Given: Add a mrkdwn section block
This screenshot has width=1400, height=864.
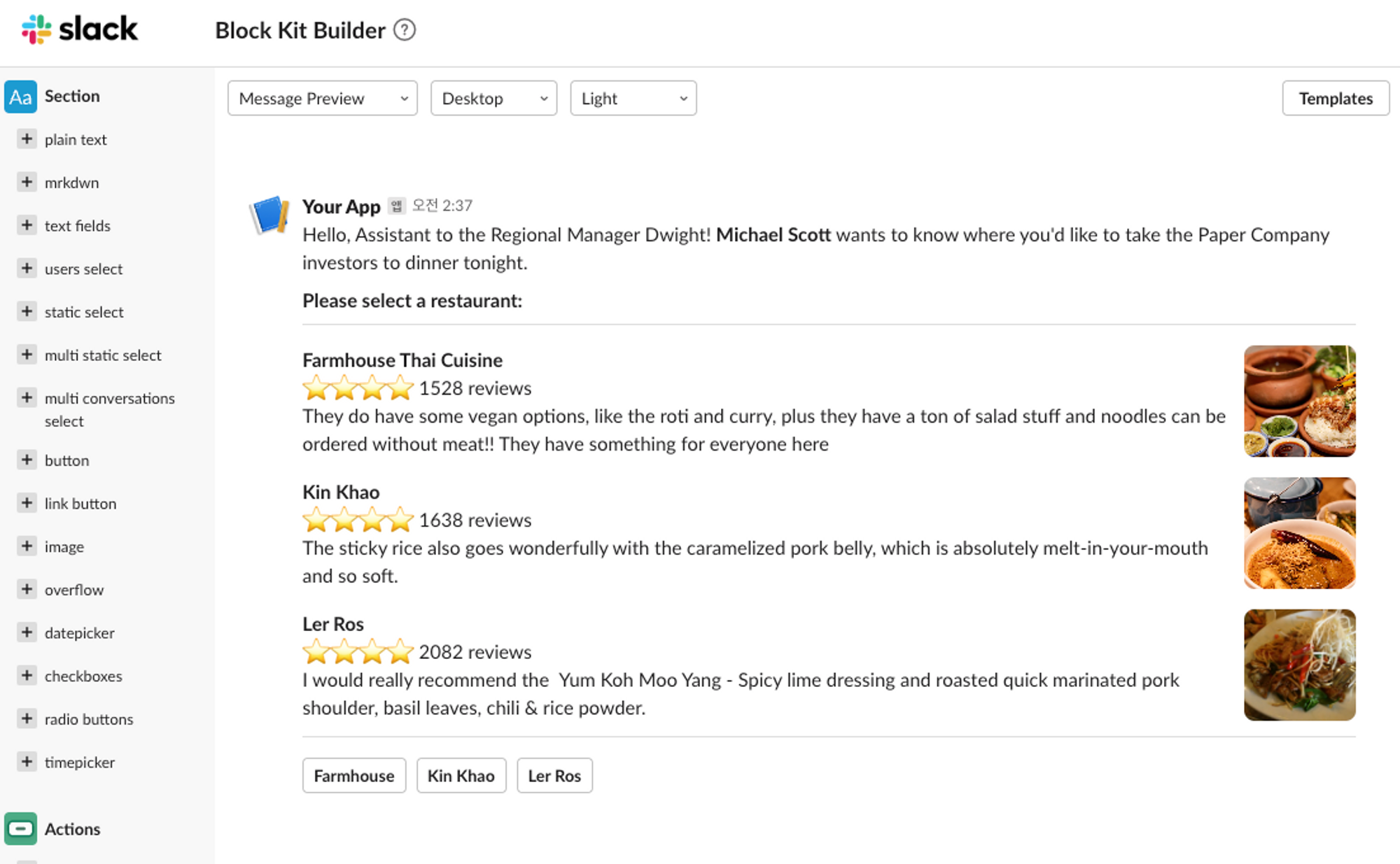Looking at the screenshot, I should pos(27,182).
